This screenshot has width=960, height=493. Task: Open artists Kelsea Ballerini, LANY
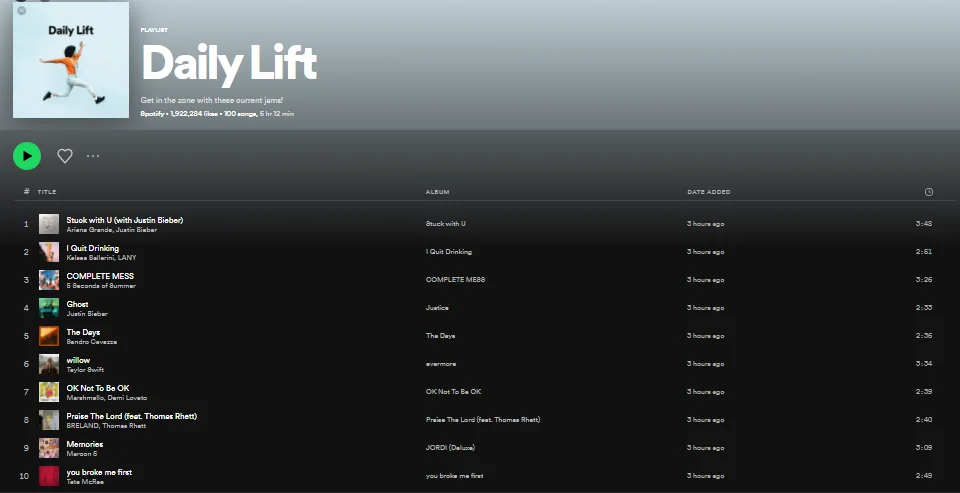click(x=101, y=258)
